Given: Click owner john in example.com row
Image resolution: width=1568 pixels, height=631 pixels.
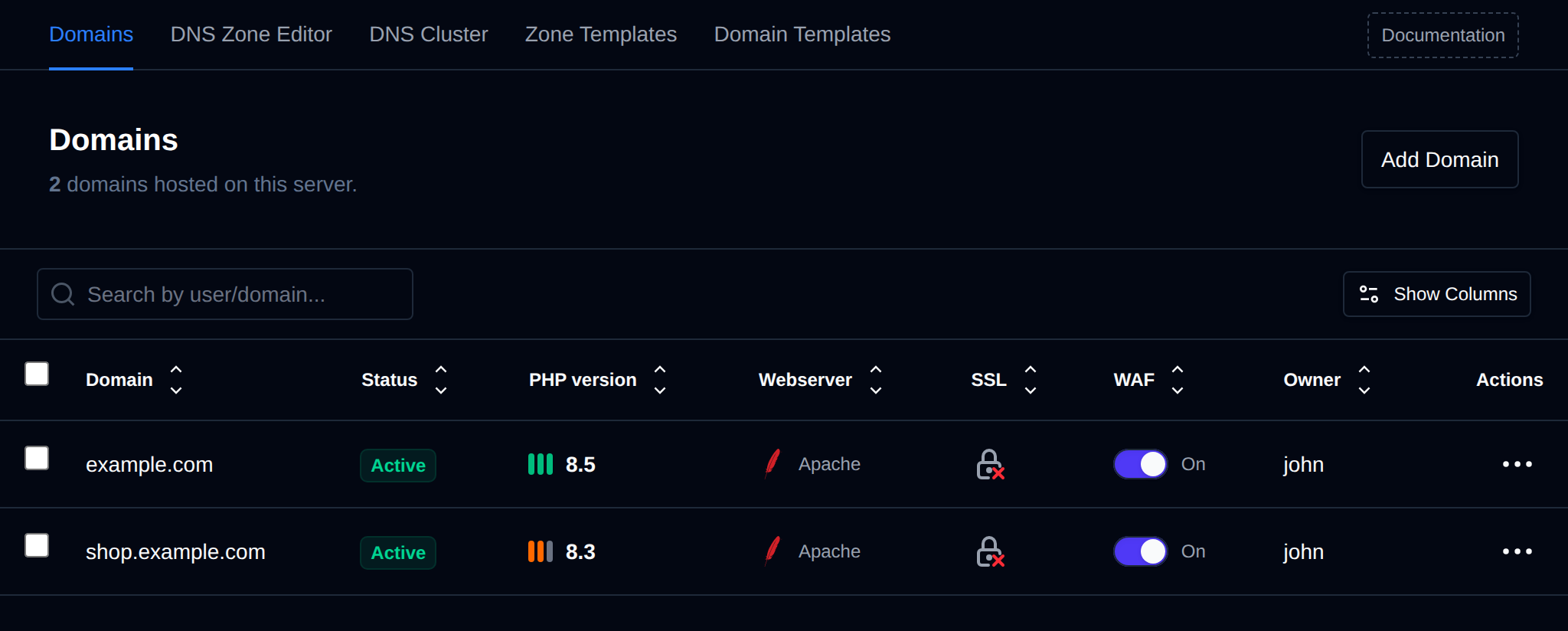Looking at the screenshot, I should click(x=1304, y=464).
